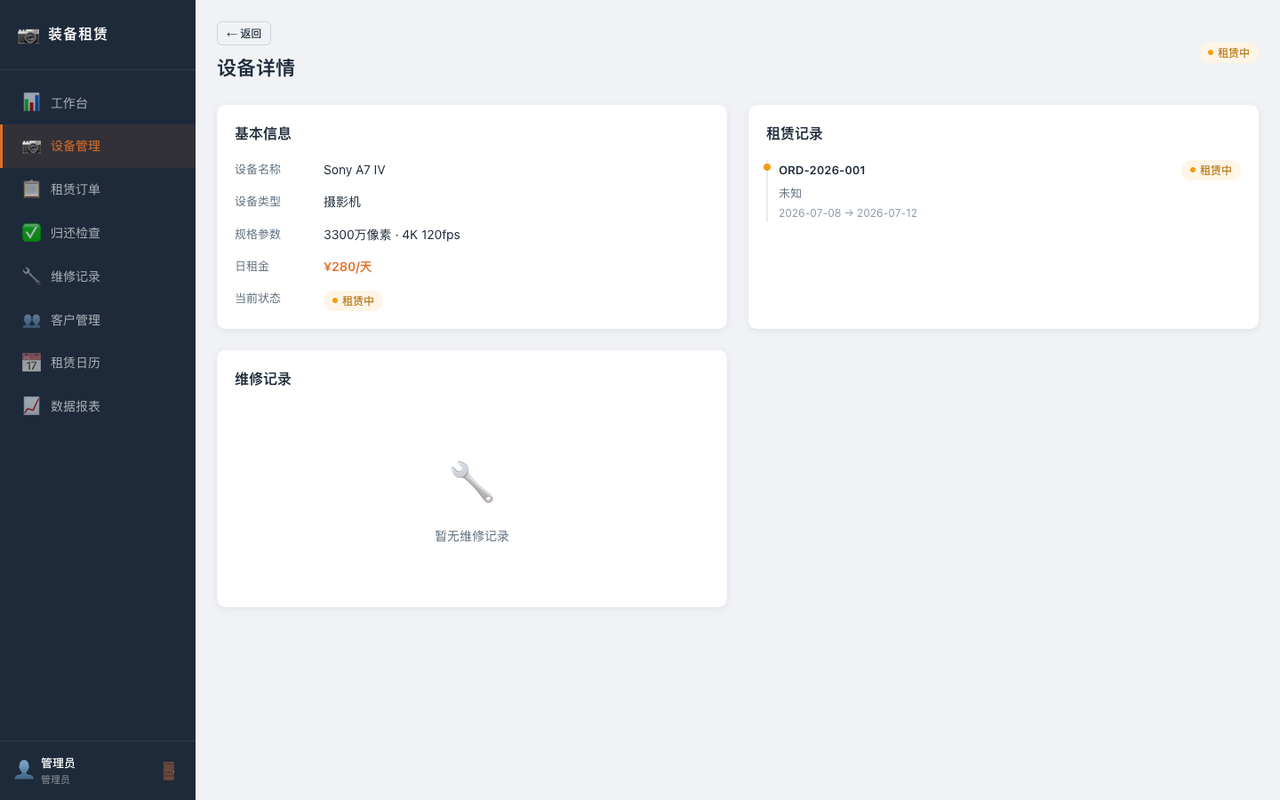Viewport: 1280px width, 800px height.
Task: Click the 客户管理 people icon
Action: pos(31,320)
